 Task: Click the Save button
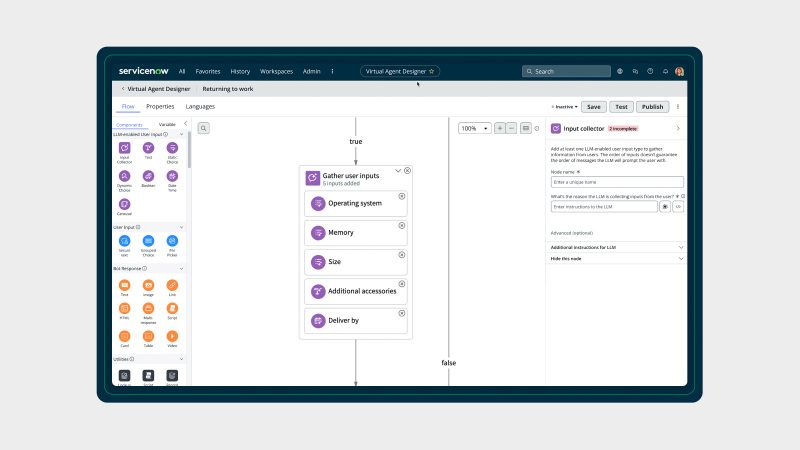pos(594,106)
